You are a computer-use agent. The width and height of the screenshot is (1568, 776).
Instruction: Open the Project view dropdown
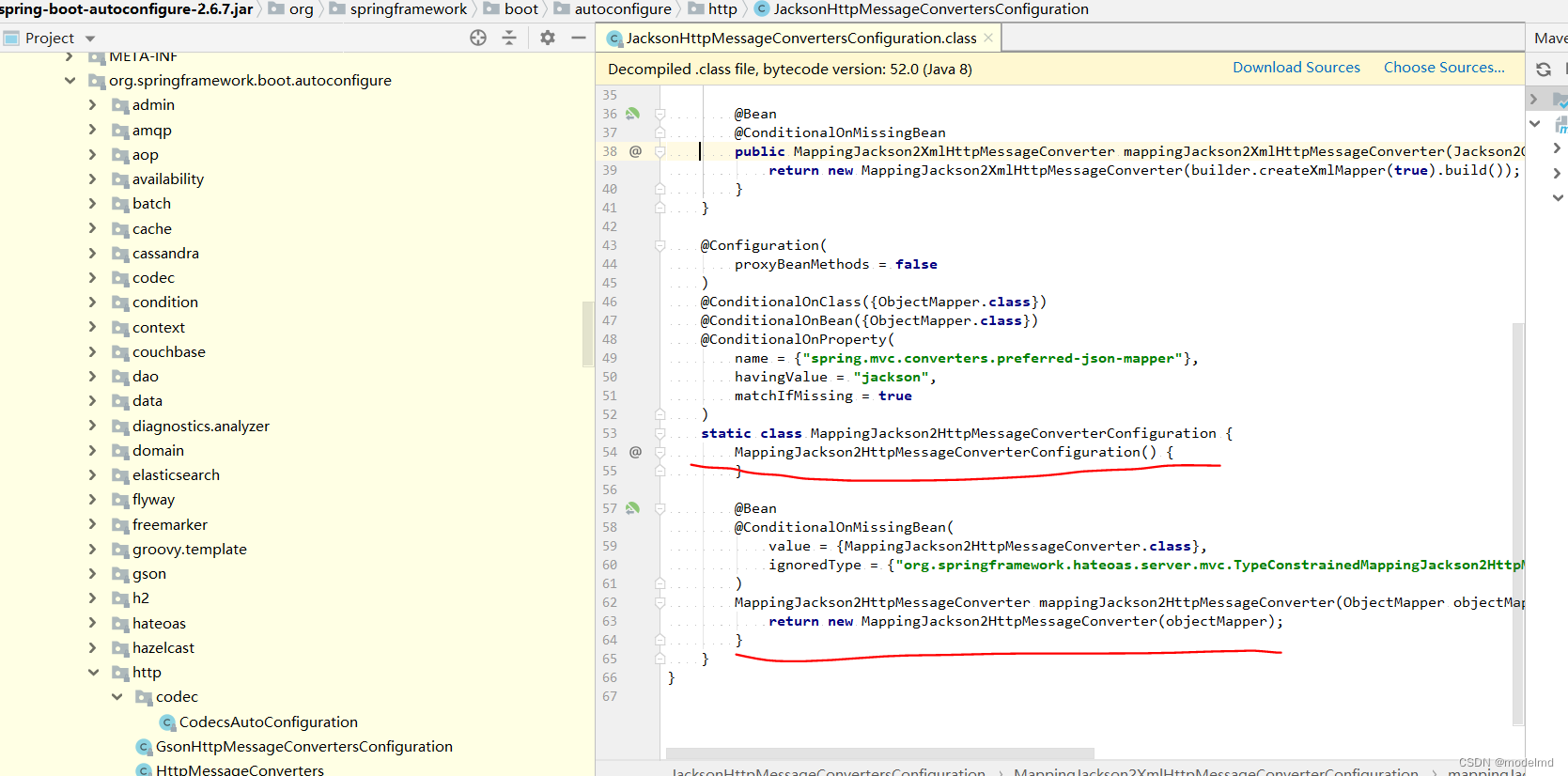pyautogui.click(x=90, y=39)
